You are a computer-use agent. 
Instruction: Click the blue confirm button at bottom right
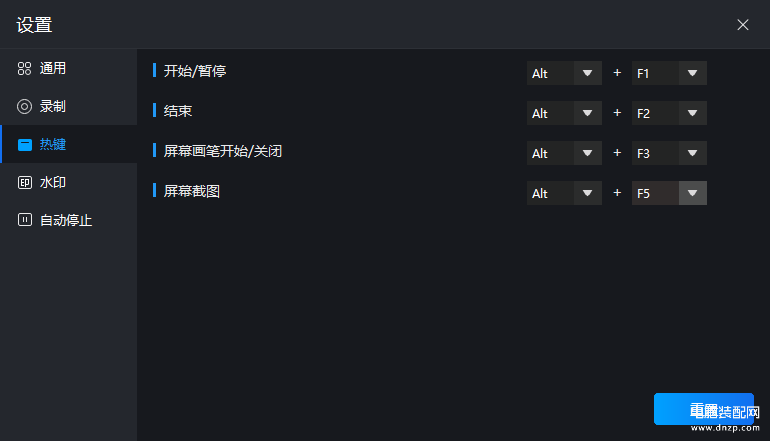pyautogui.click(x=704, y=409)
